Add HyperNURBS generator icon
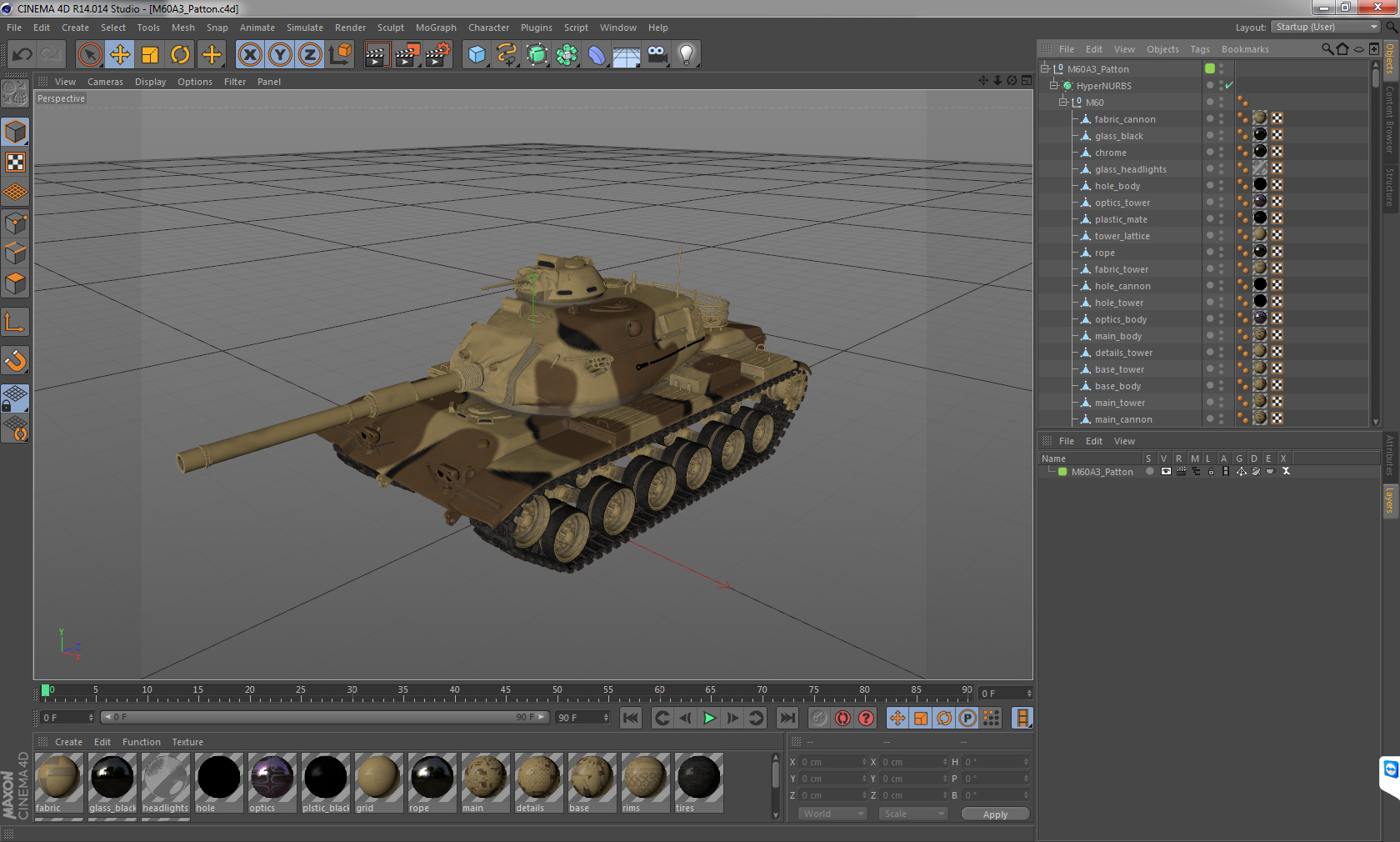The width and height of the screenshot is (1400, 842). pos(537,55)
